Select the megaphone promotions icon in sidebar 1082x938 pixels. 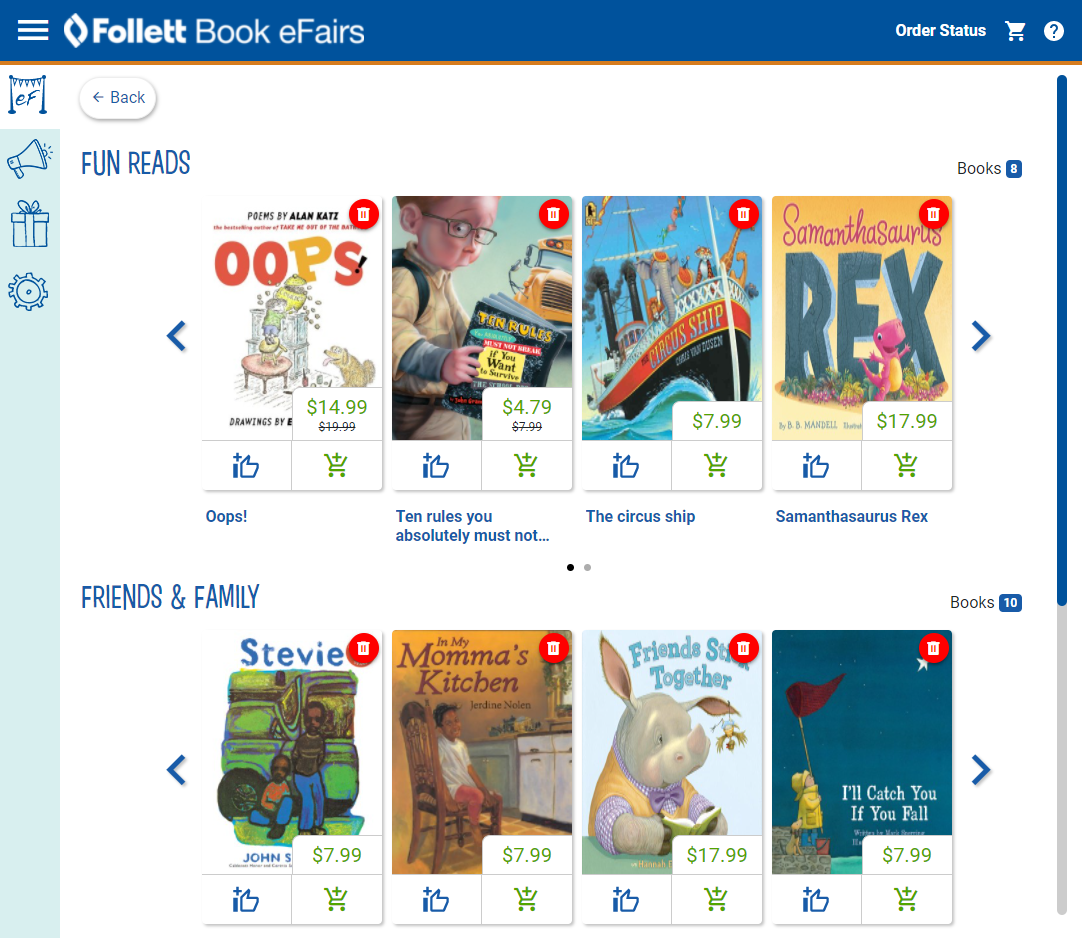(29, 158)
